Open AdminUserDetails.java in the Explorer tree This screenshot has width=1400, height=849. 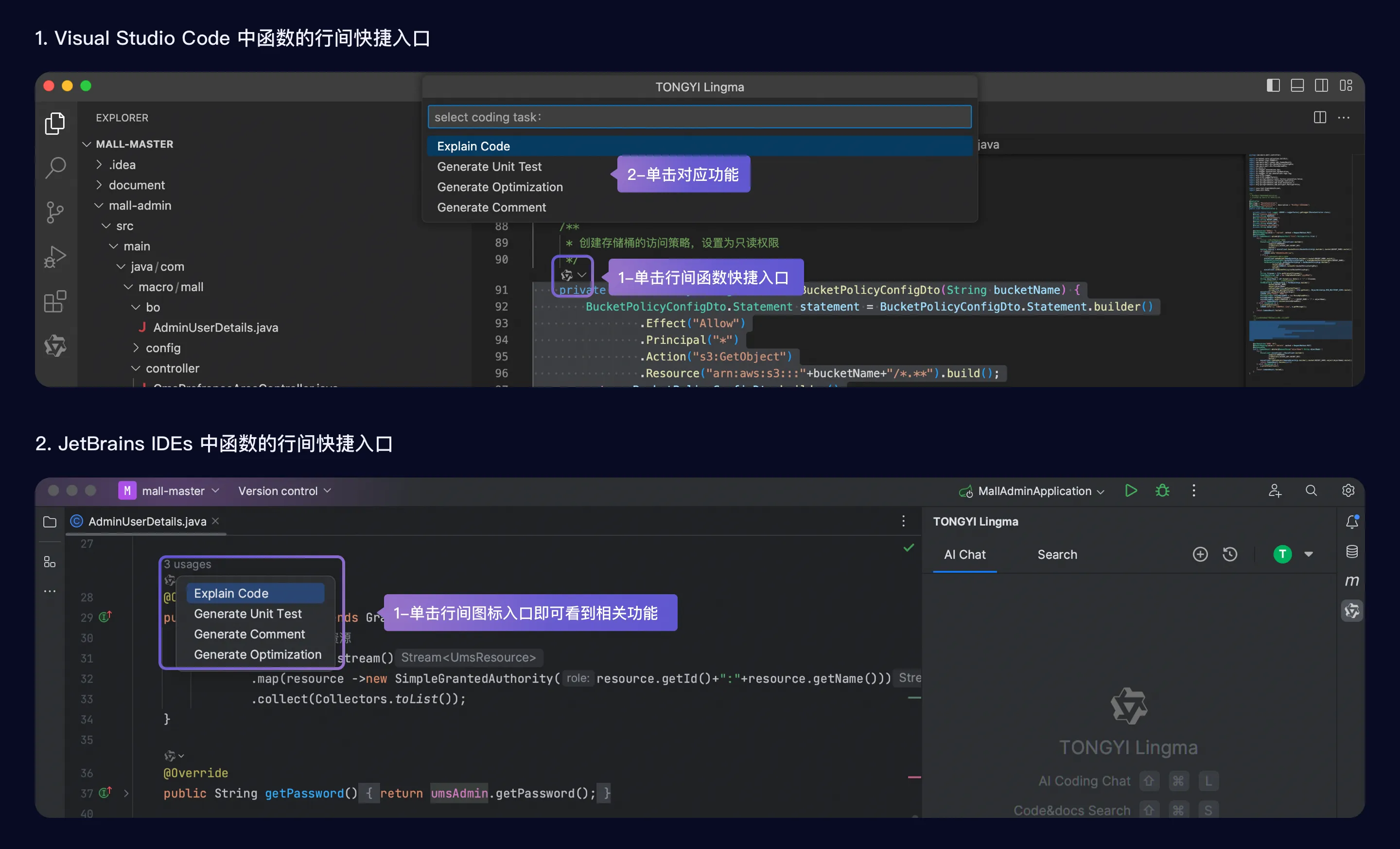click(x=215, y=327)
